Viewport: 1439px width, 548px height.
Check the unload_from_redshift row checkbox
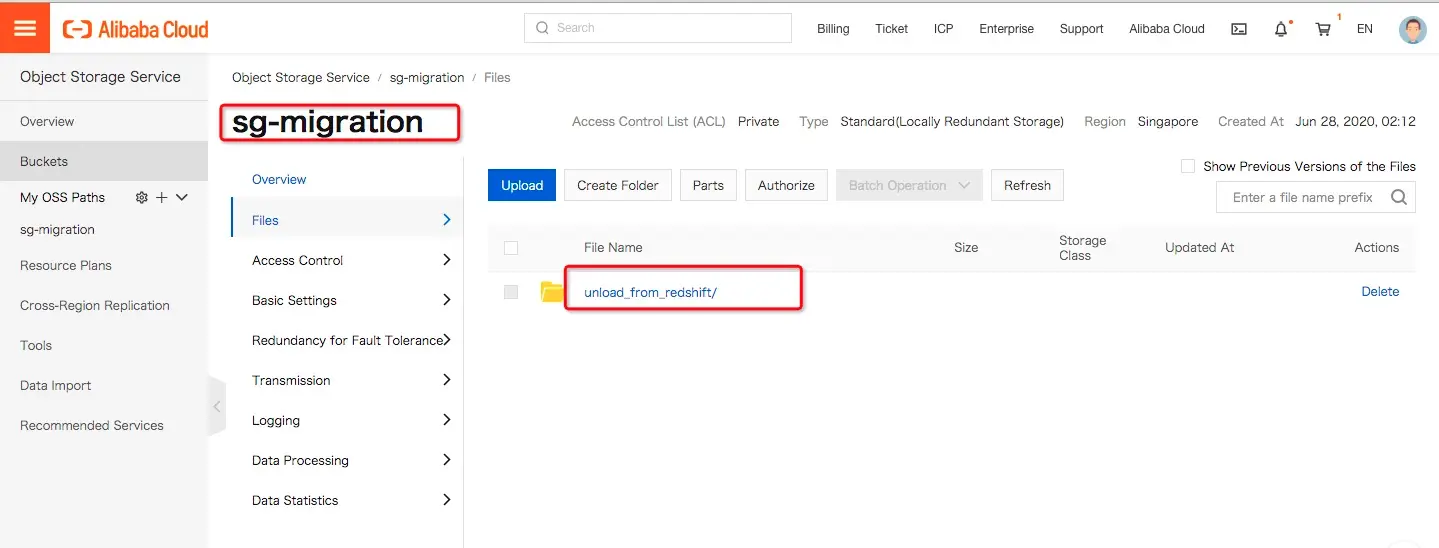(x=511, y=292)
